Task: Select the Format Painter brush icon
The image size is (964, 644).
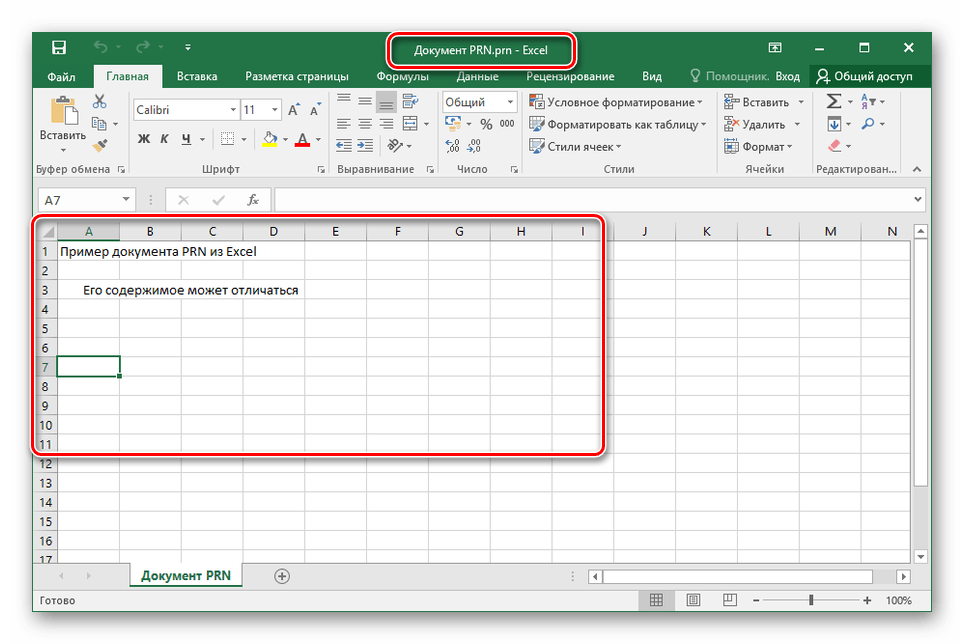Action: tap(99, 146)
